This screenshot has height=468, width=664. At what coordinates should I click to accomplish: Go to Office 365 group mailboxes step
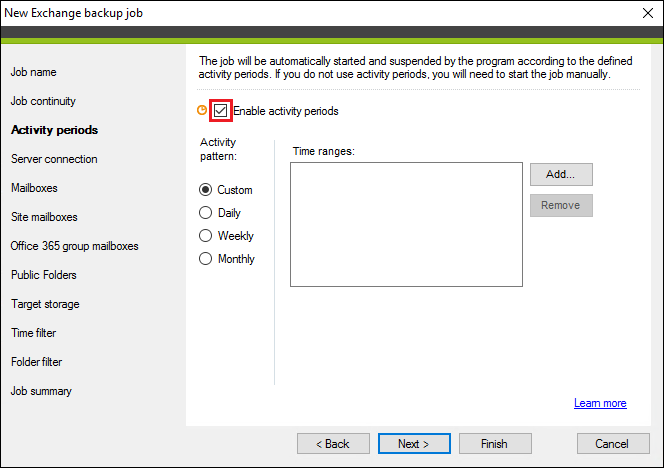(x=75, y=246)
